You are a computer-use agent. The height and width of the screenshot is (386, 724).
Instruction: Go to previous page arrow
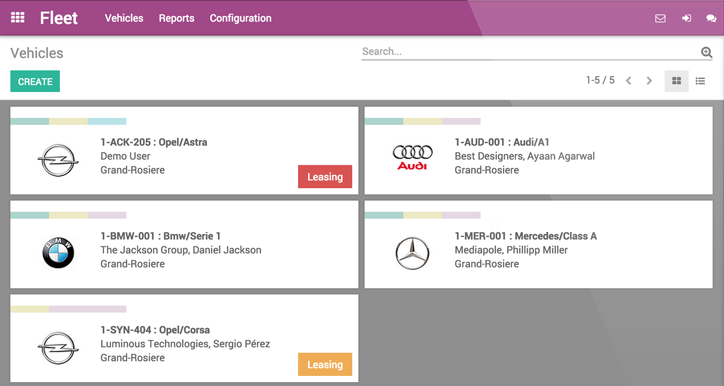628,81
